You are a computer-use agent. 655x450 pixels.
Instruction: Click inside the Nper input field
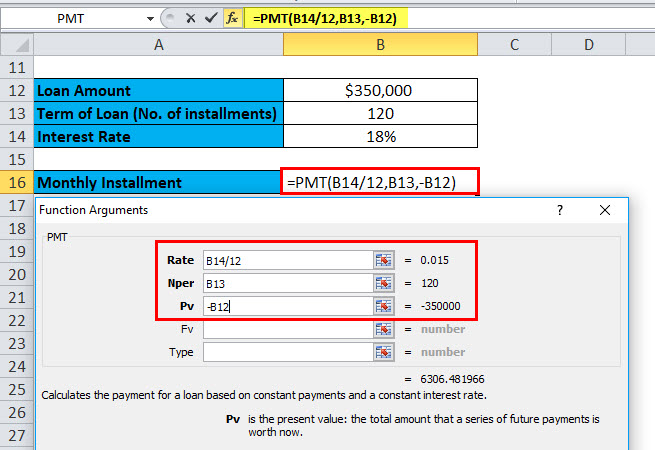click(286, 283)
